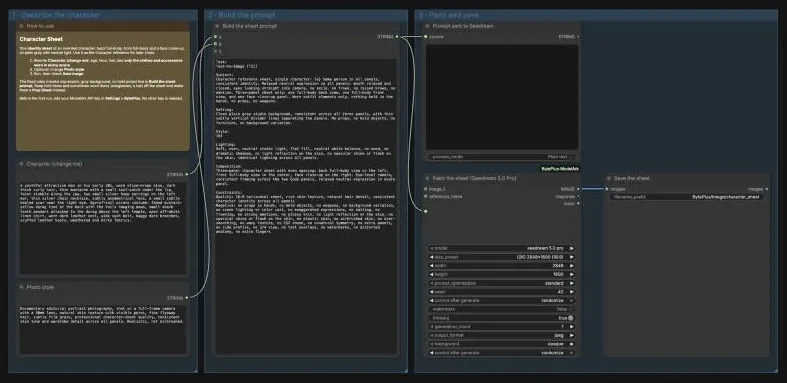
Task: Click input socket b on Build the sheet prompt
Action: (215, 44)
